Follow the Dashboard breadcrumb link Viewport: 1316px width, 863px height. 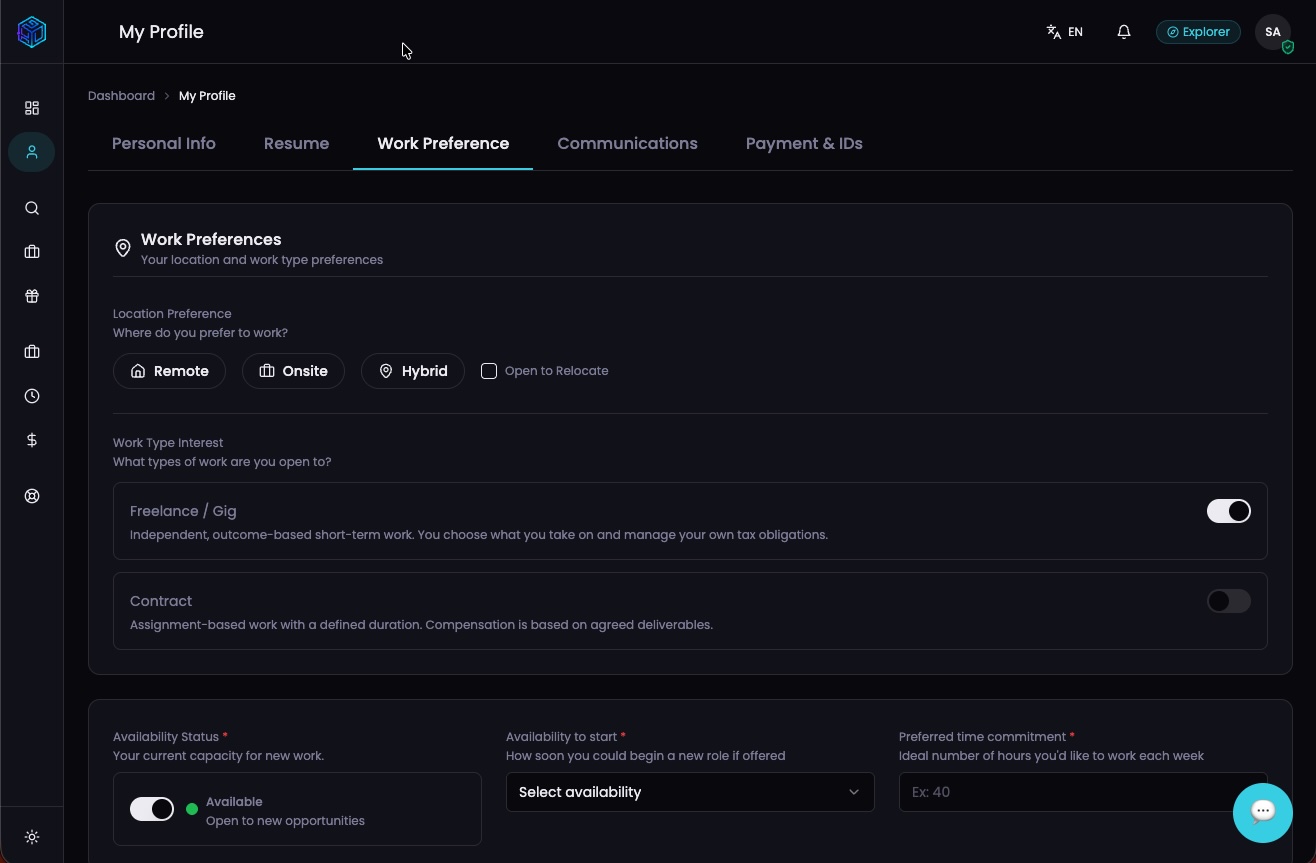pos(121,96)
